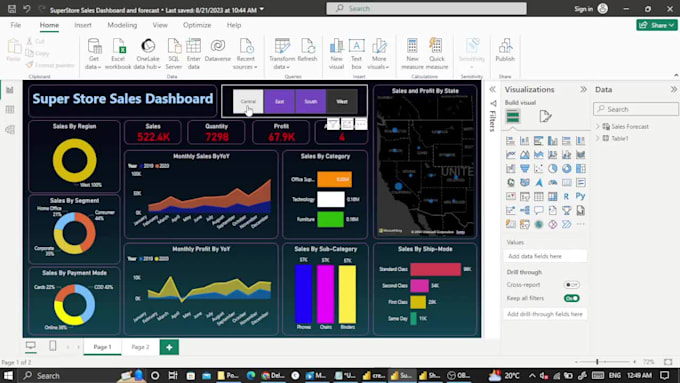The image size is (680, 383).
Task: Switch to the View ribbon tab
Action: (x=160, y=25)
